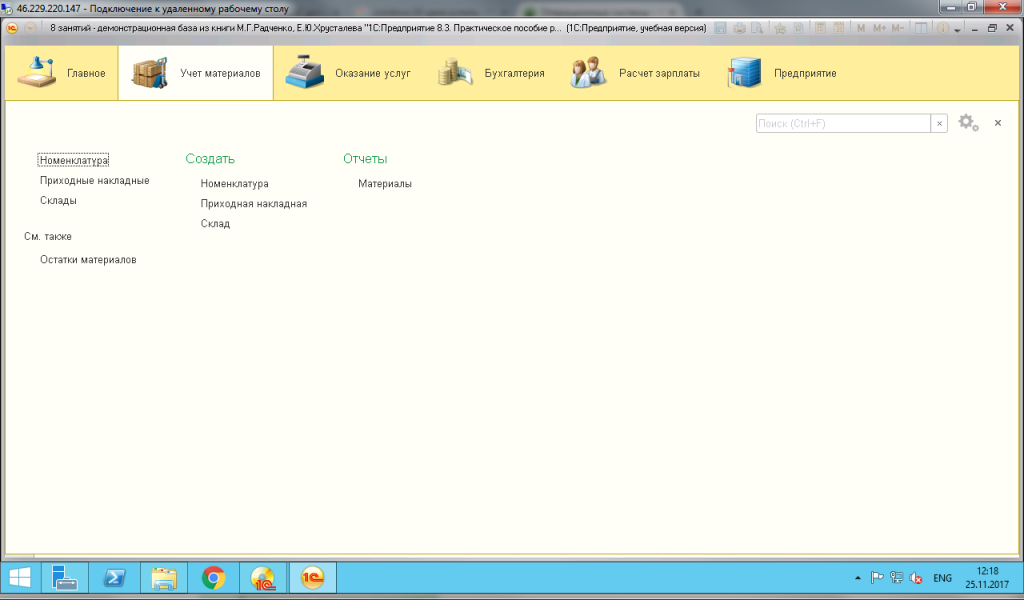Open the gear settings icon of the functions menu
Viewport: 1024px width, 600px height.
(x=968, y=123)
